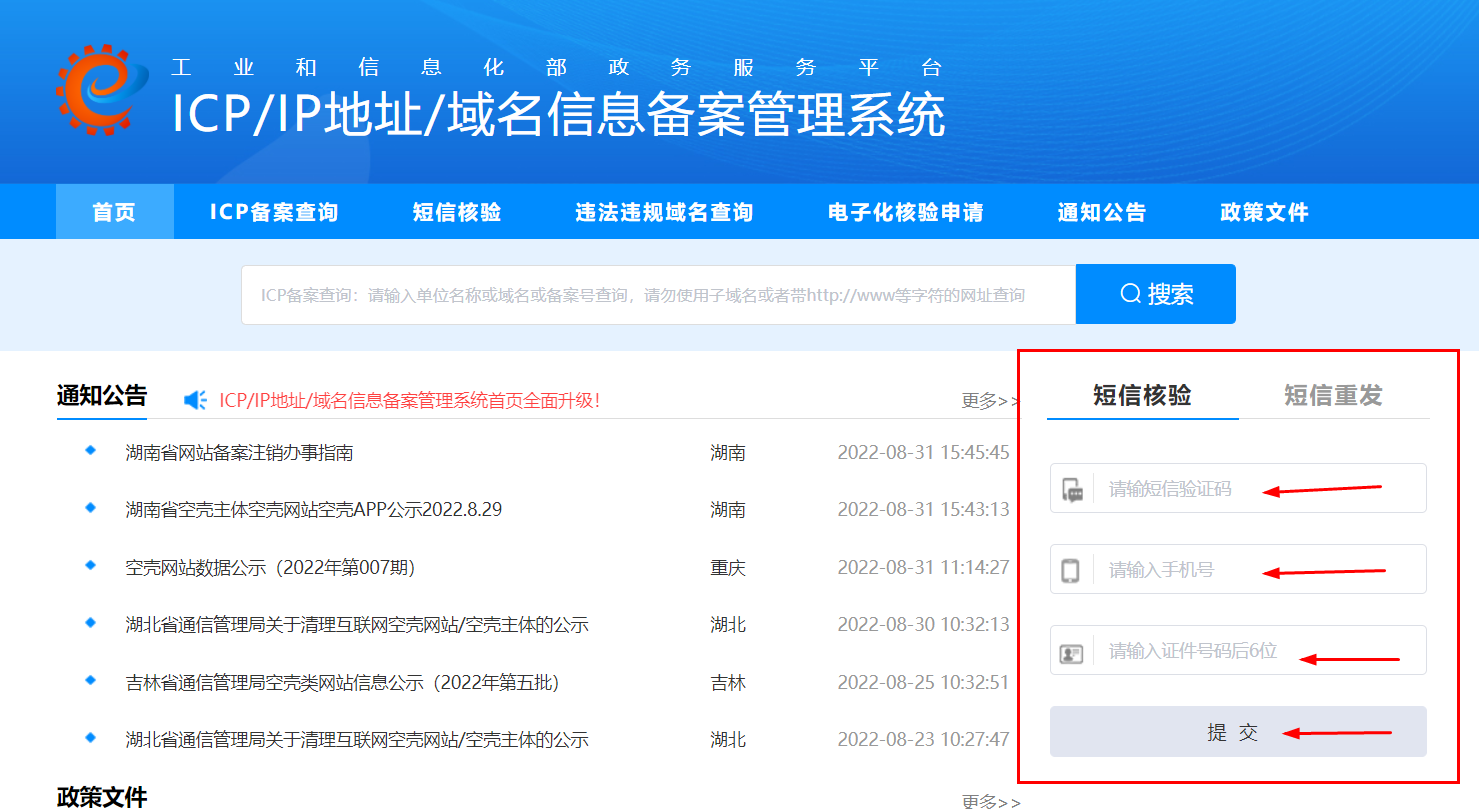Click the SMS code message icon
The height and width of the screenshot is (809, 1479).
[x=1072, y=490]
